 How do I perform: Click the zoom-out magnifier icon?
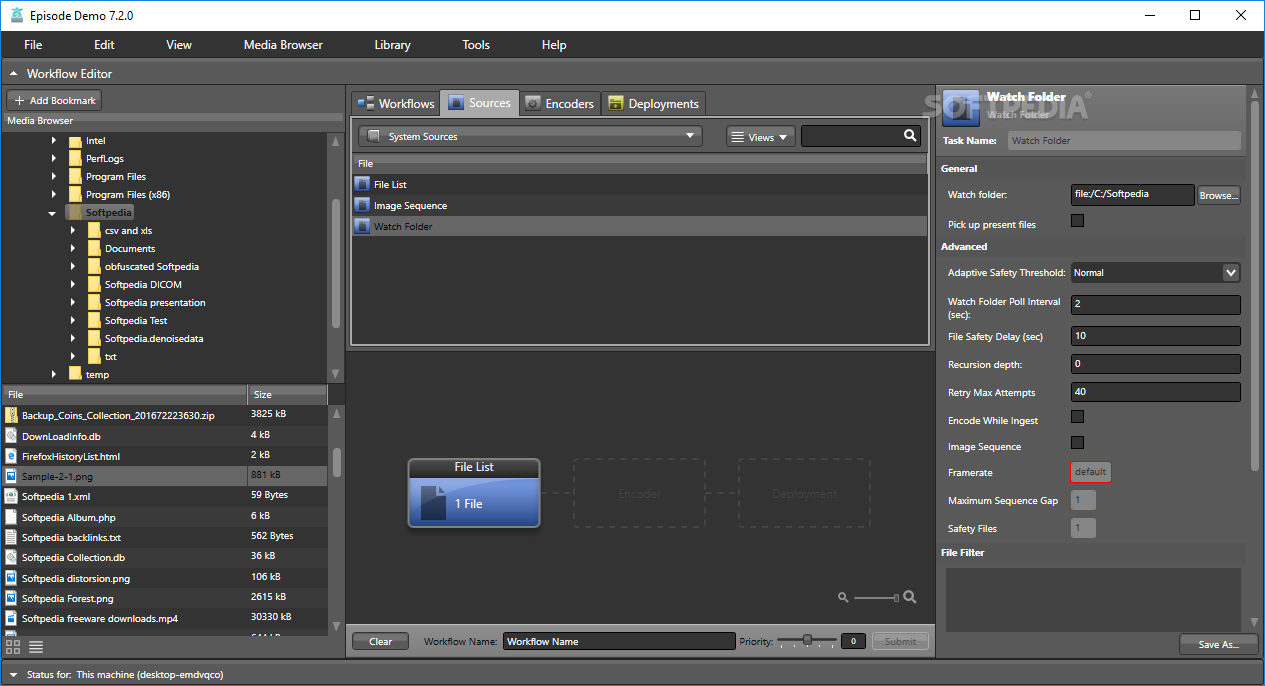(x=843, y=597)
